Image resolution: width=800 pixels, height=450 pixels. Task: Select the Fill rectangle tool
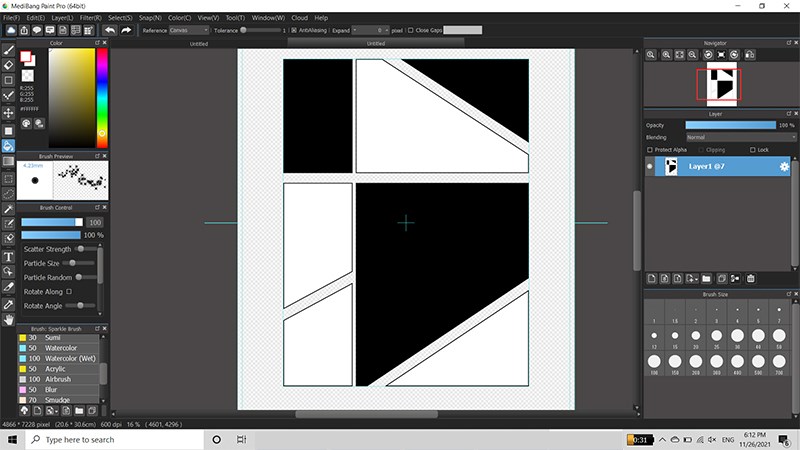8,131
